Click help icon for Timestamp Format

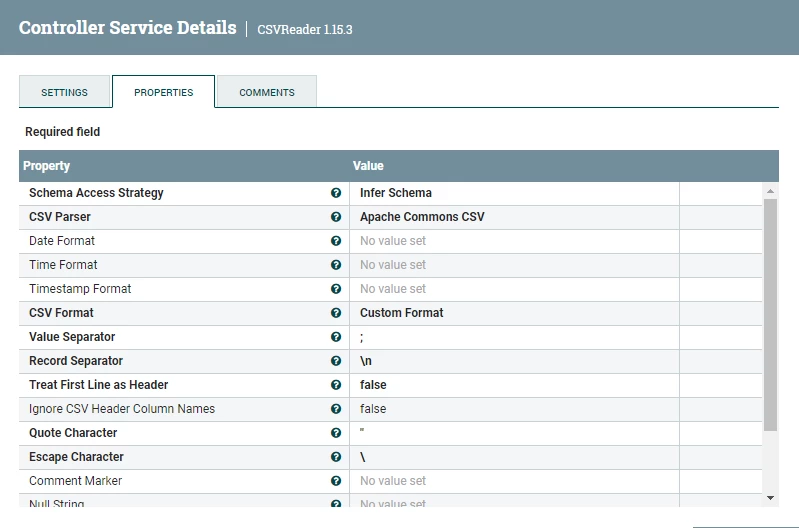pos(336,288)
